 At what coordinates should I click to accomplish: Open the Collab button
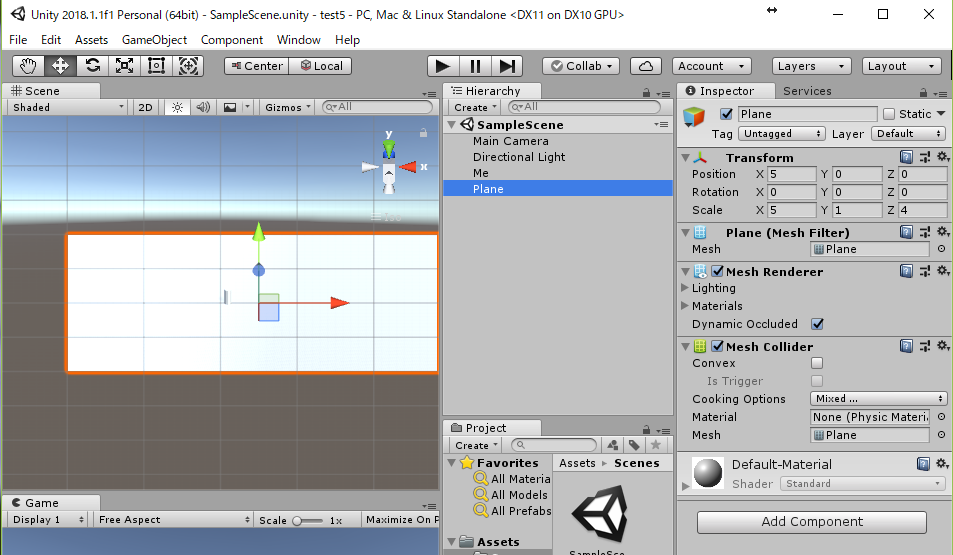pyautogui.click(x=581, y=66)
